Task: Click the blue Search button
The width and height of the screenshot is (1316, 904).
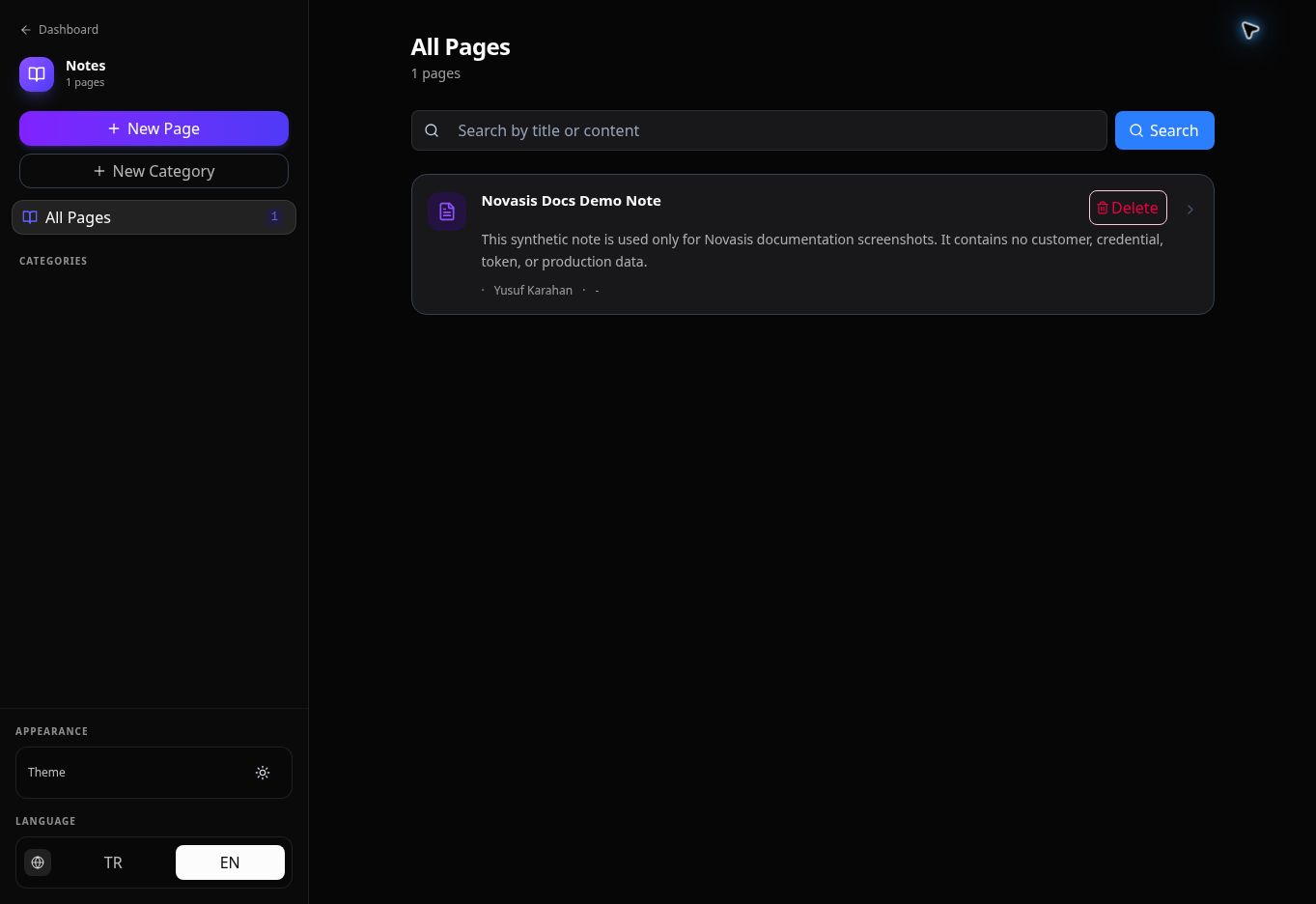Action: point(1164,130)
